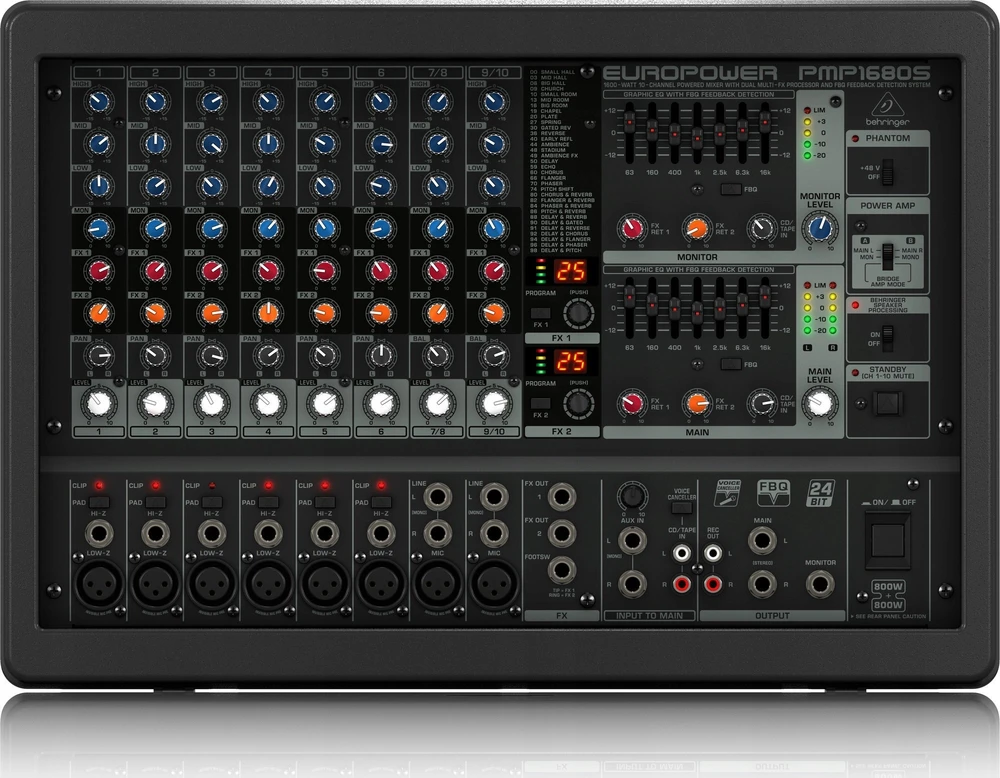
Task: Click the FOOTSW jack
Action: click(x=561, y=569)
